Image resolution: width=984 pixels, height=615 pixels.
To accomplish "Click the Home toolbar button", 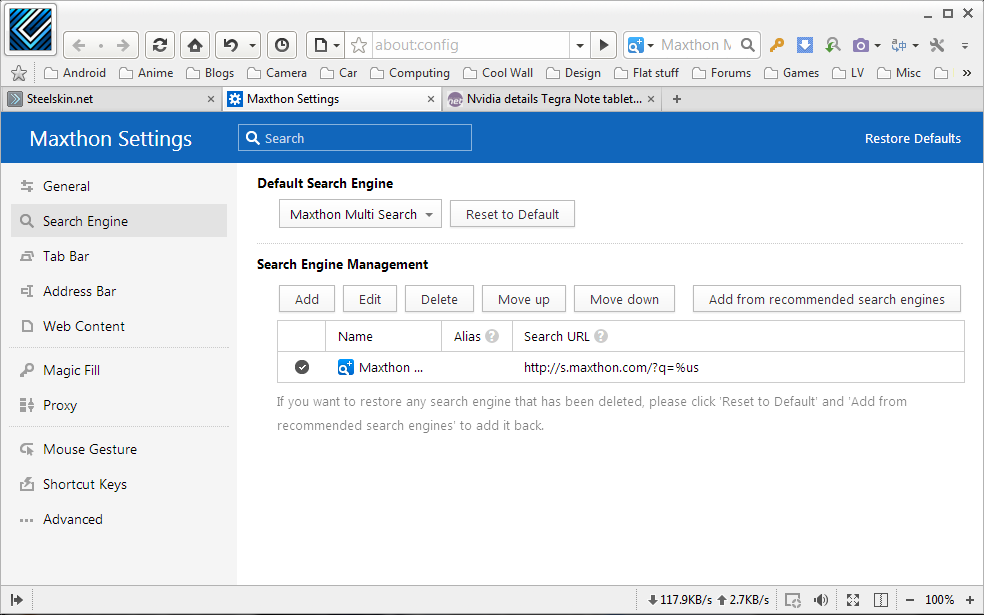I will [196, 45].
